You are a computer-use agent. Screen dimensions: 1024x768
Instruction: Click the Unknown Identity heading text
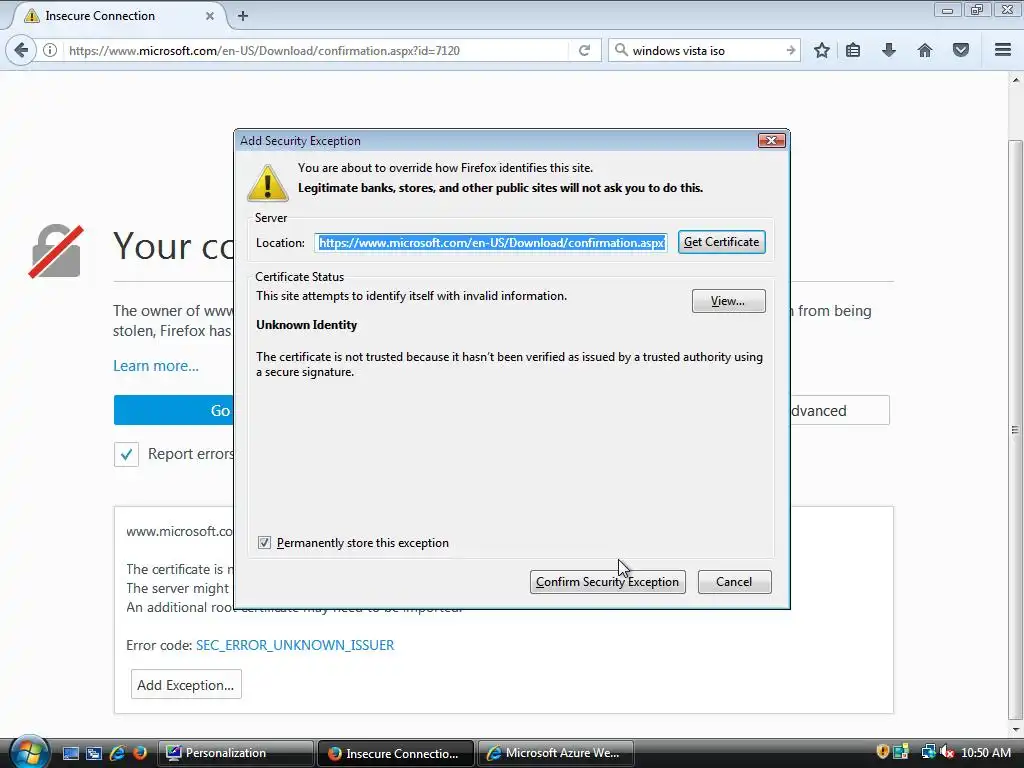tap(306, 325)
